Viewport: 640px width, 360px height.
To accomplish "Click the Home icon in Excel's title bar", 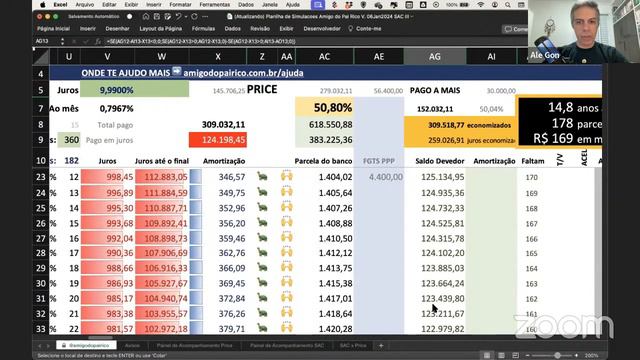I will [x=146, y=17].
